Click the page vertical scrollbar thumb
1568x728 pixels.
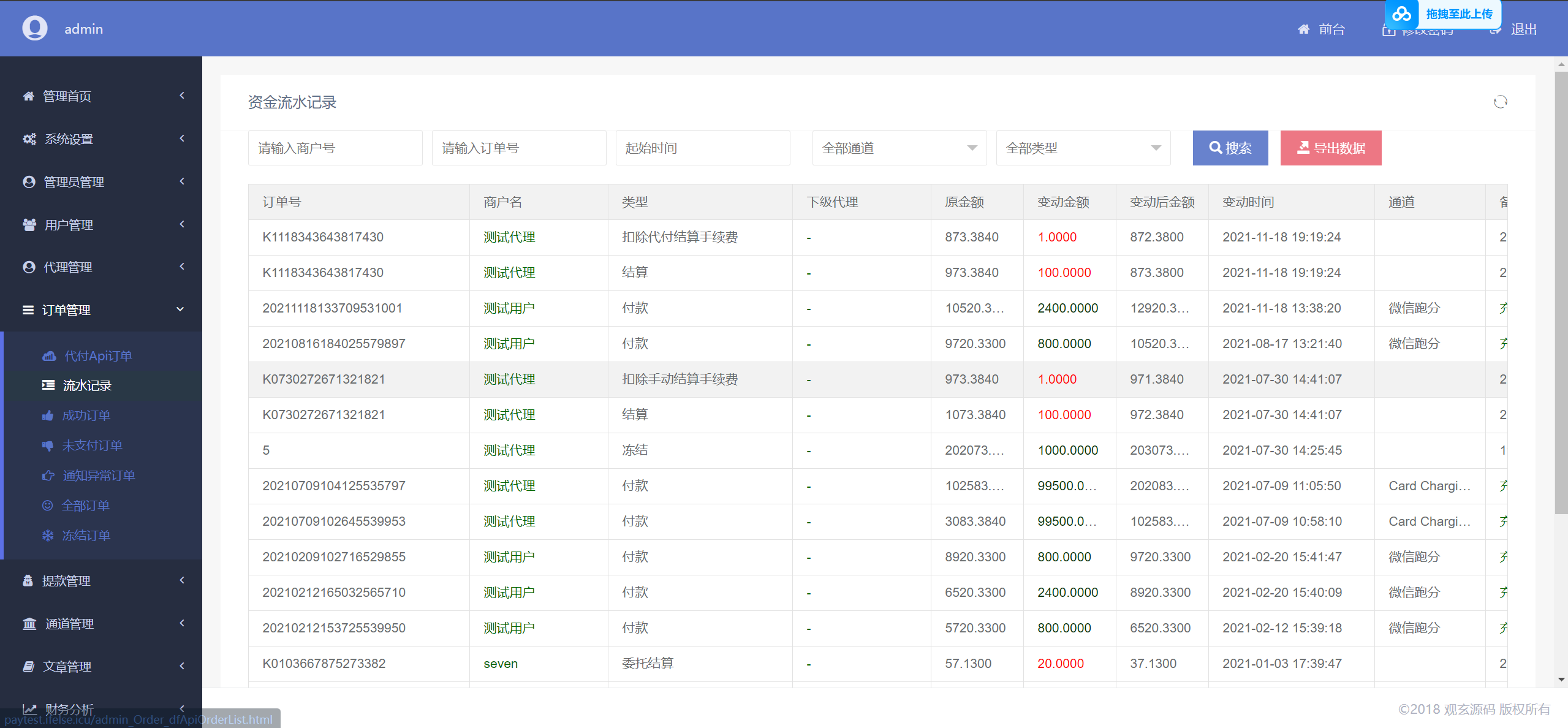[x=1561, y=294]
